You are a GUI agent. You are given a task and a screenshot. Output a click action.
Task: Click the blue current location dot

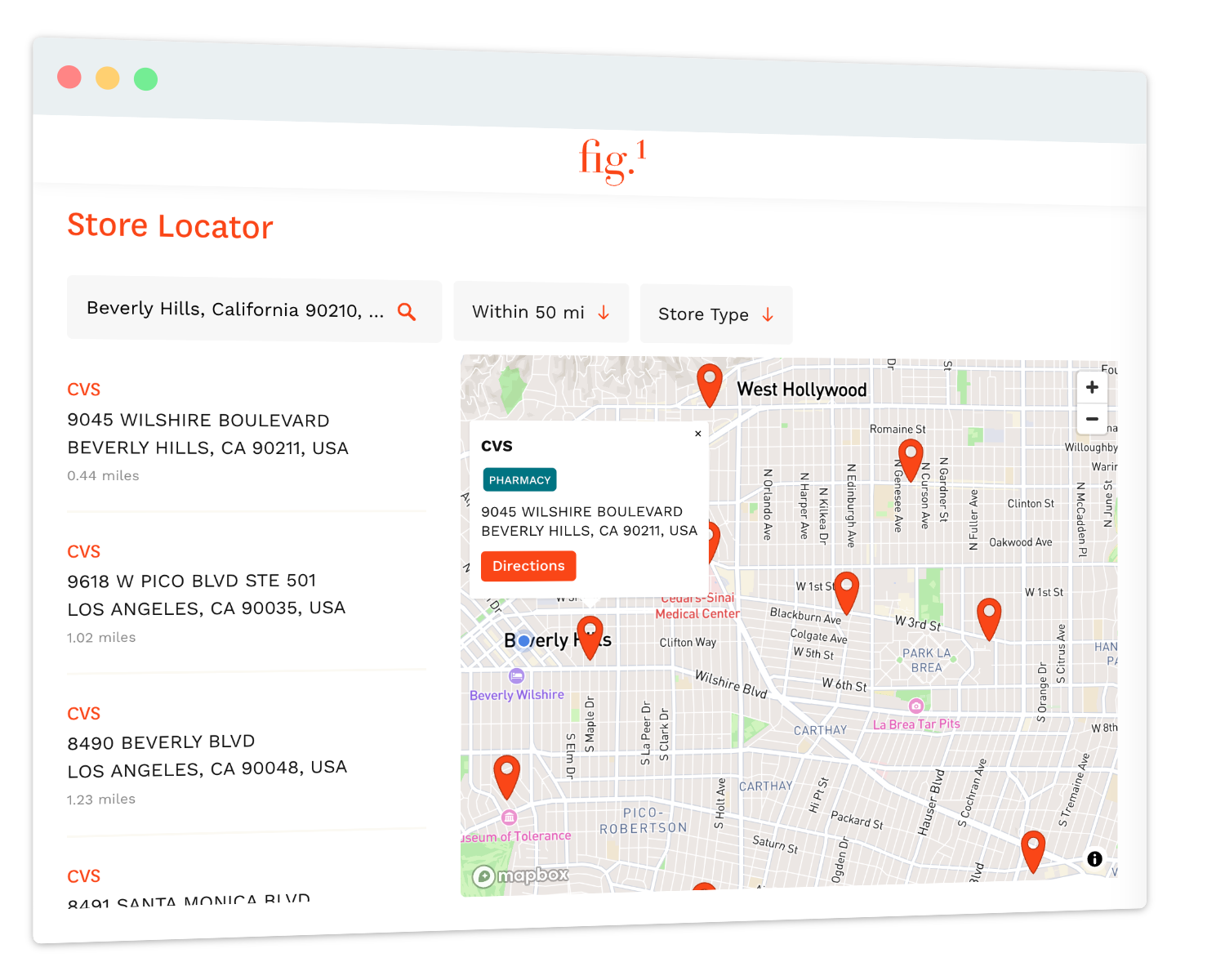(x=524, y=641)
